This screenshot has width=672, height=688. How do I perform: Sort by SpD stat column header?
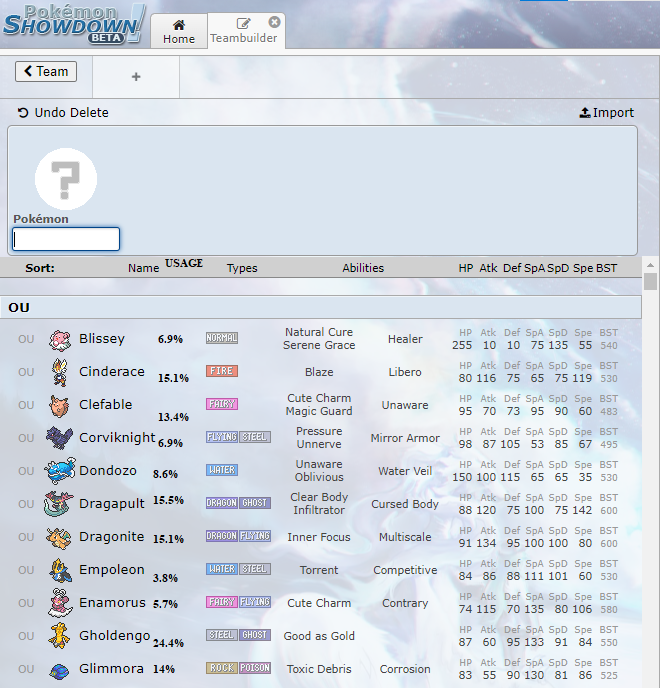(558, 268)
